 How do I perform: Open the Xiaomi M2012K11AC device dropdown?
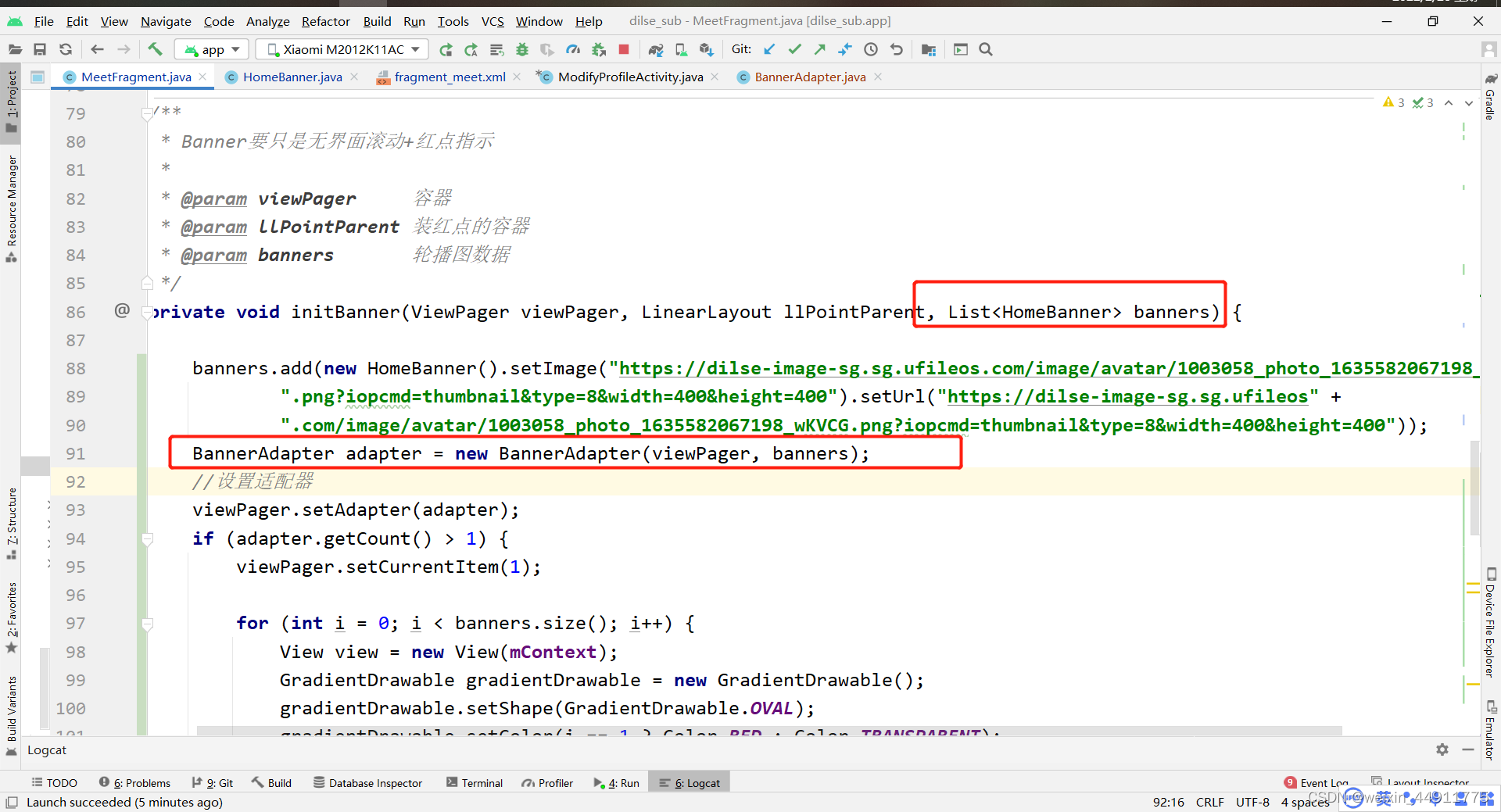point(342,49)
